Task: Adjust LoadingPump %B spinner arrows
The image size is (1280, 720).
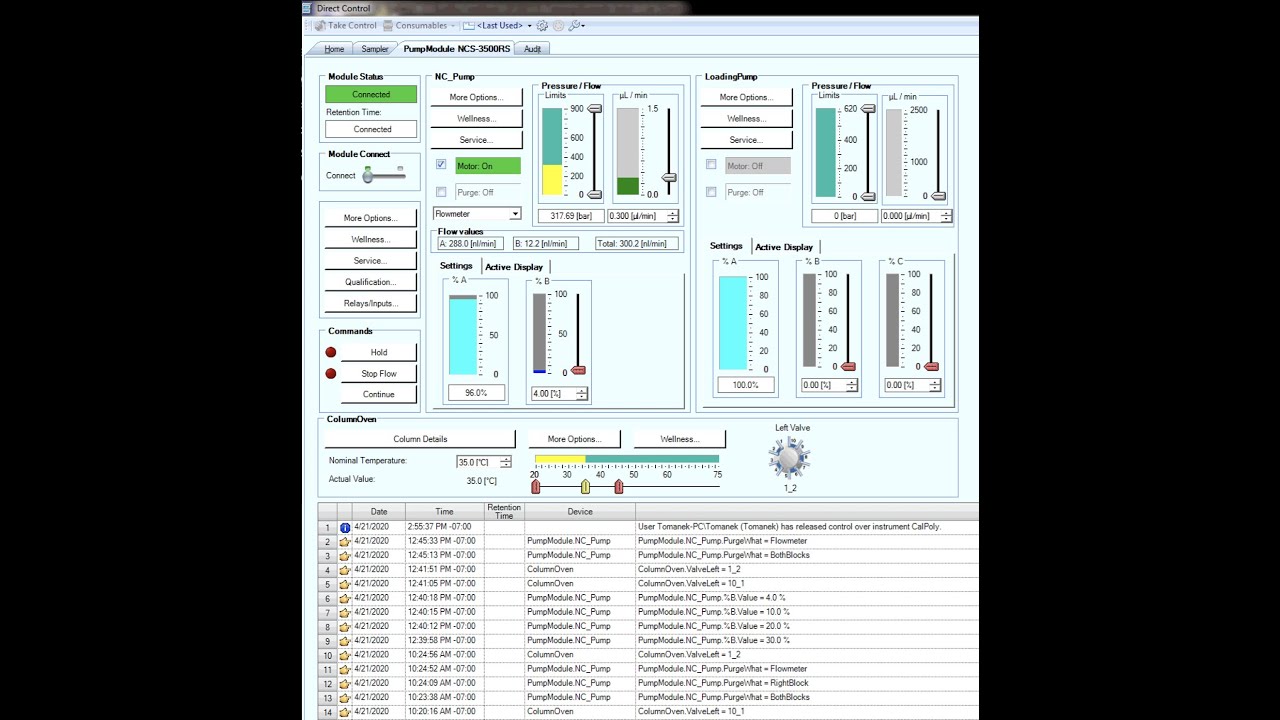Action: [x=851, y=385]
